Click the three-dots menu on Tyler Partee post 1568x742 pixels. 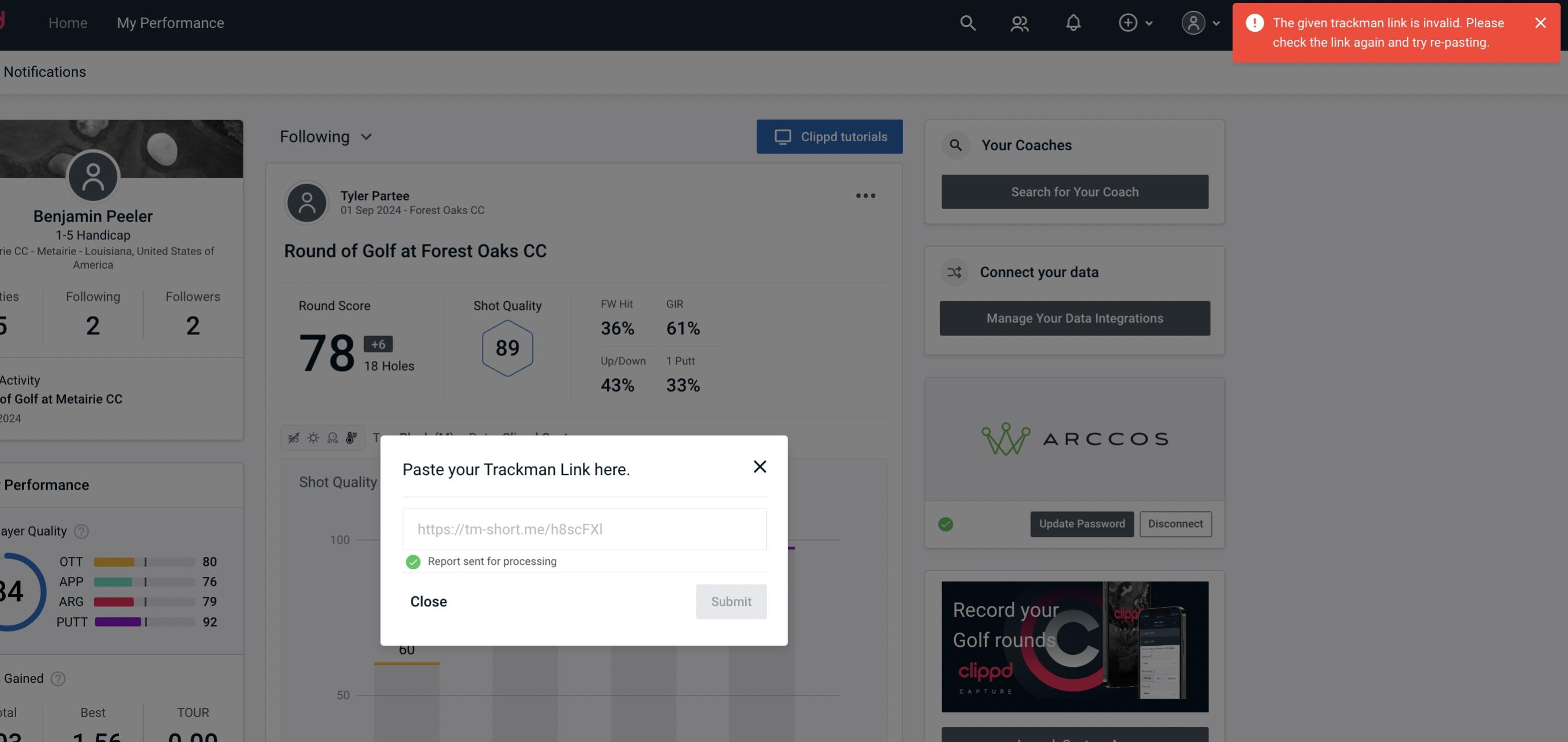click(x=865, y=196)
